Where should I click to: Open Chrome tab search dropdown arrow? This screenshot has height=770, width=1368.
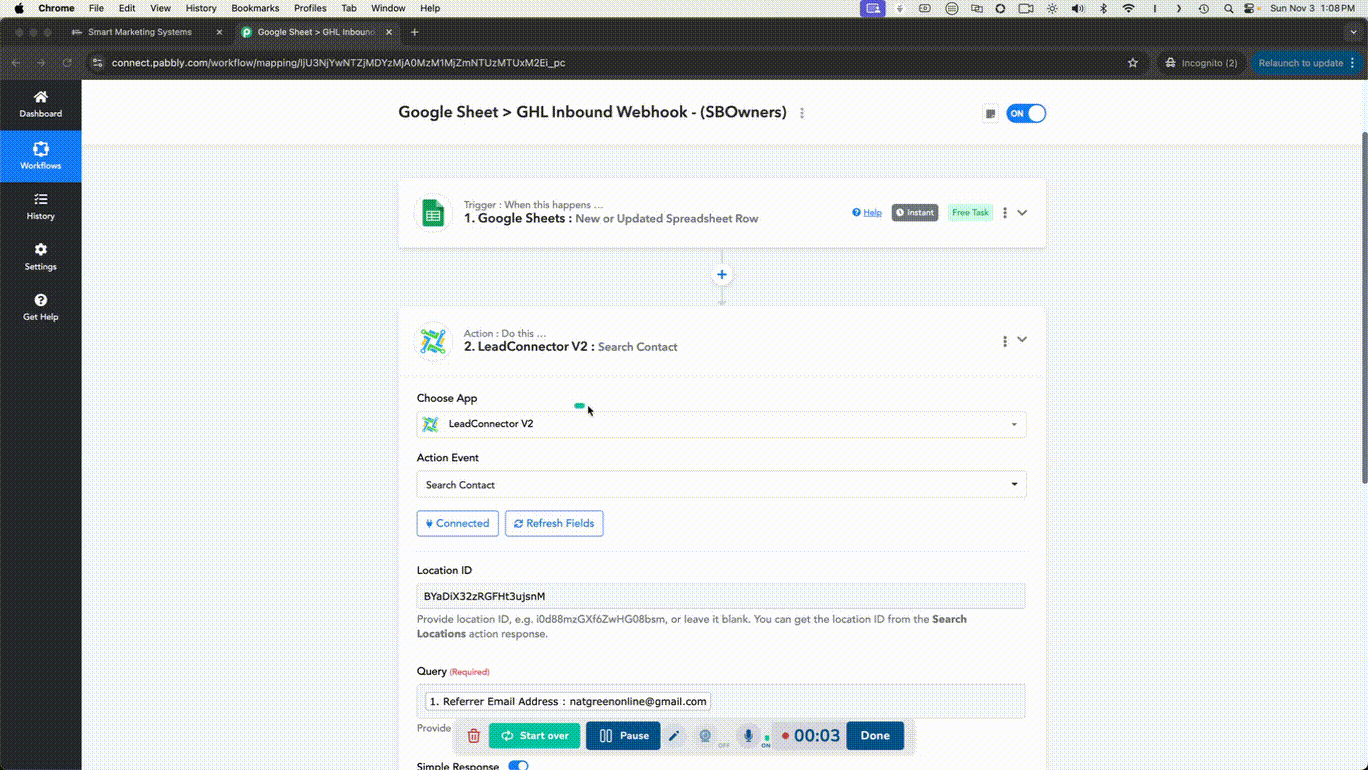[1353, 32]
